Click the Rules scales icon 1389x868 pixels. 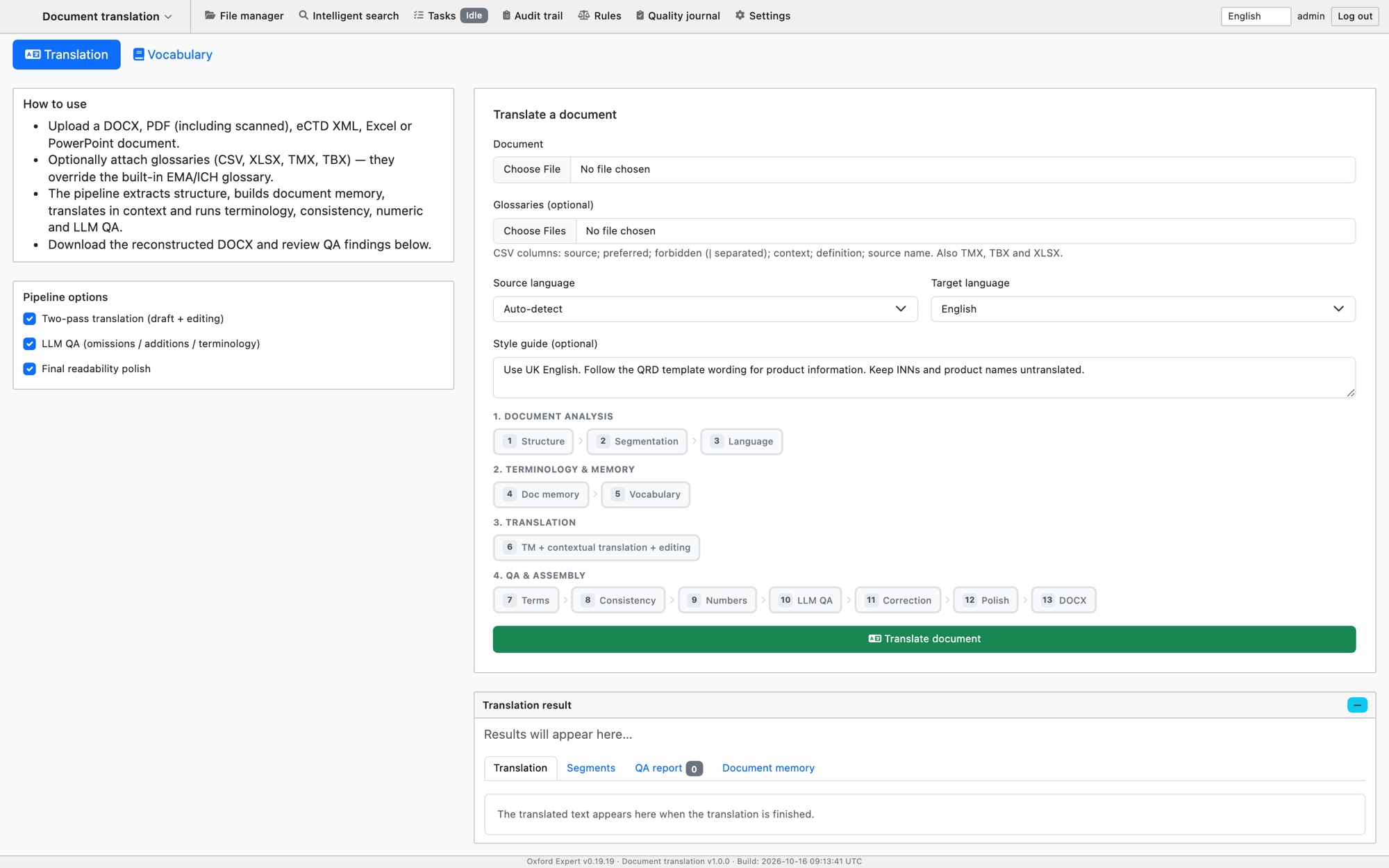[x=584, y=15]
